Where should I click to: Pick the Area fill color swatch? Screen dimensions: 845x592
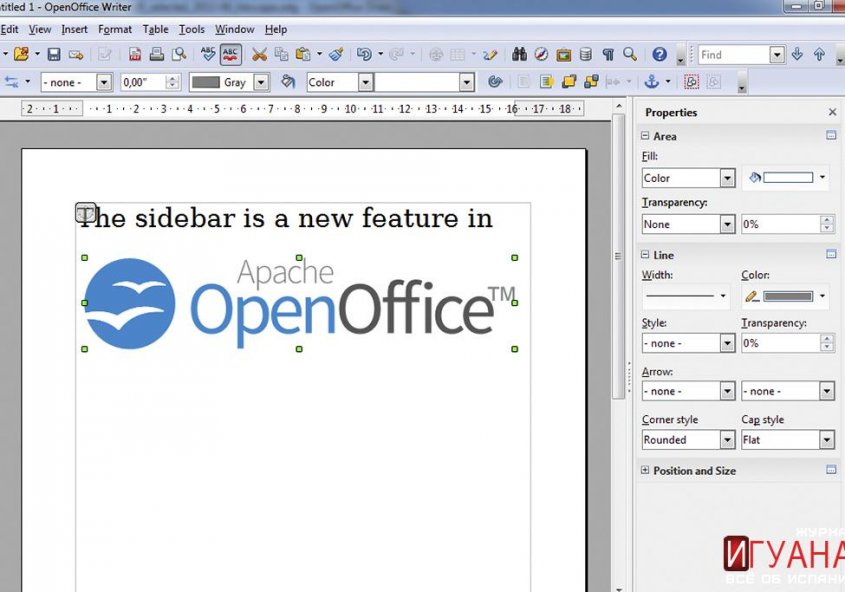click(x=788, y=177)
